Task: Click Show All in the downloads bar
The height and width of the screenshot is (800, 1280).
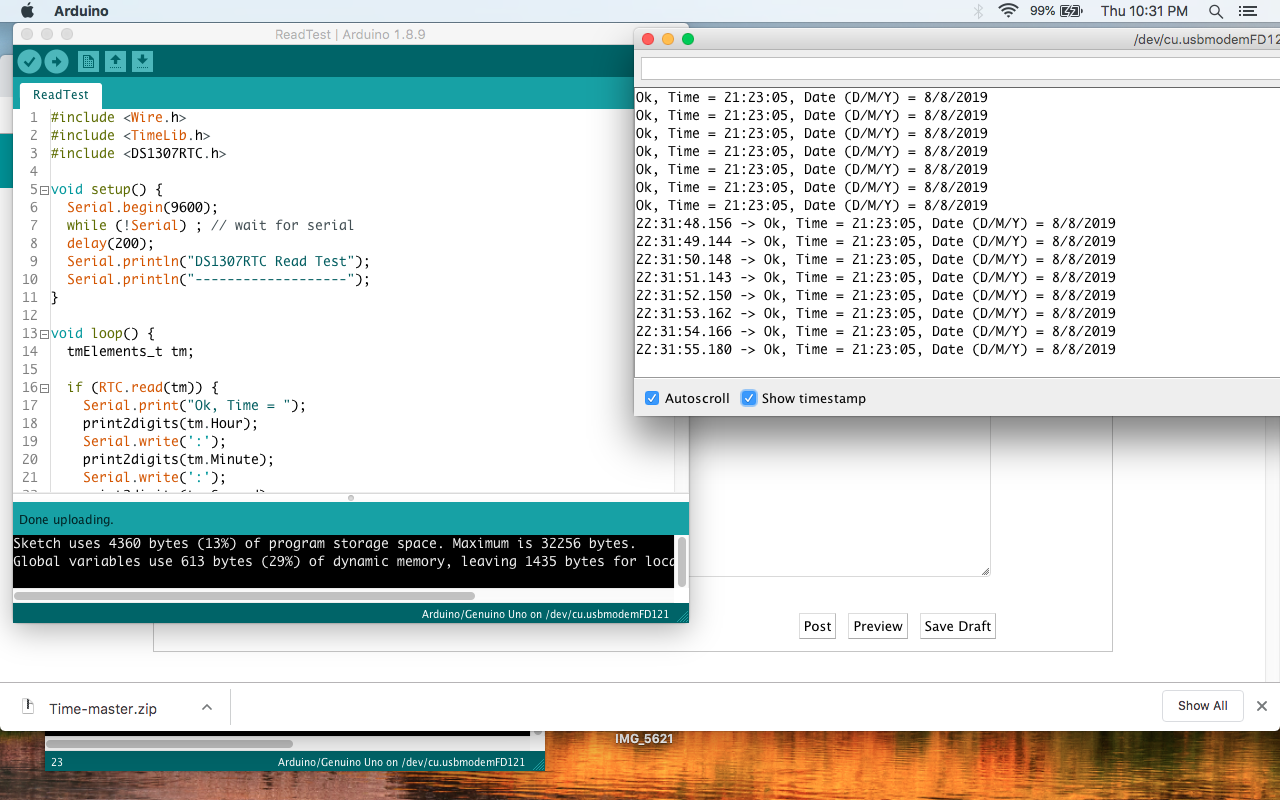Action: coord(1202,706)
